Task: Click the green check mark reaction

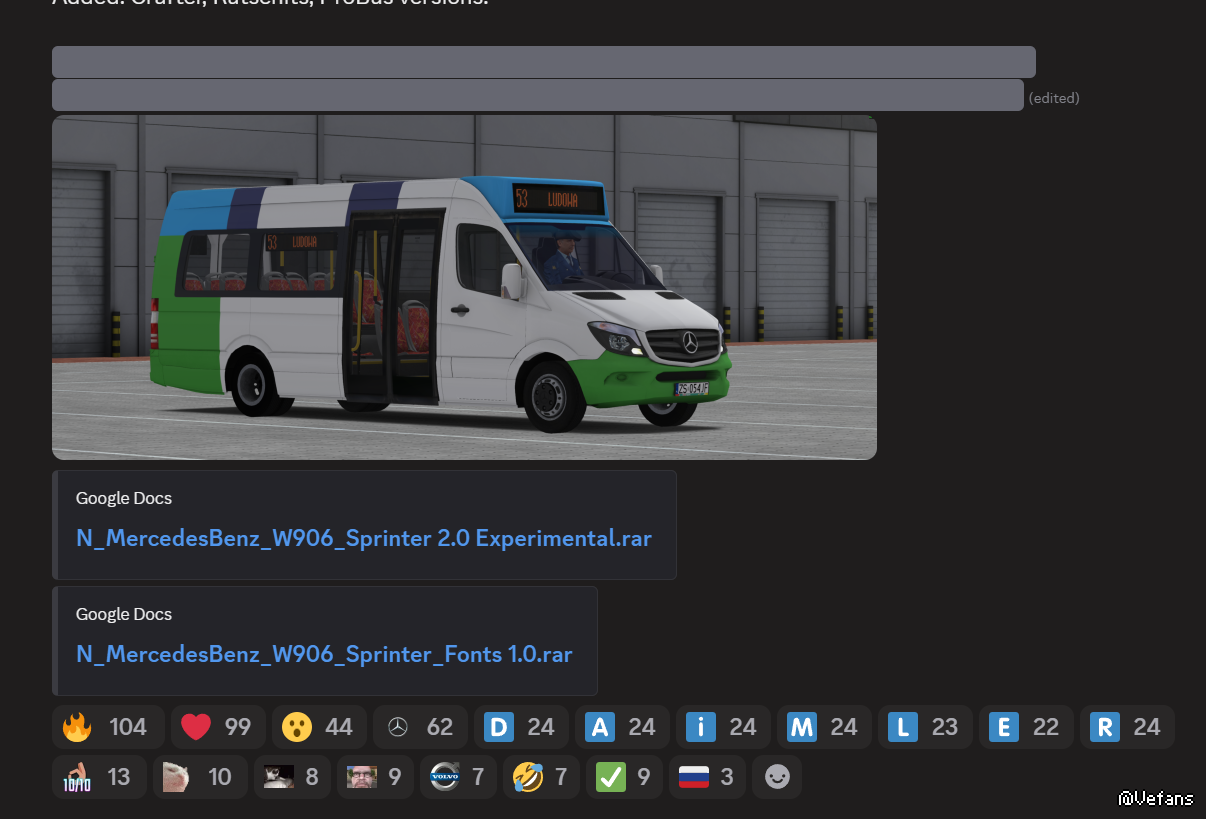Action: 624,777
